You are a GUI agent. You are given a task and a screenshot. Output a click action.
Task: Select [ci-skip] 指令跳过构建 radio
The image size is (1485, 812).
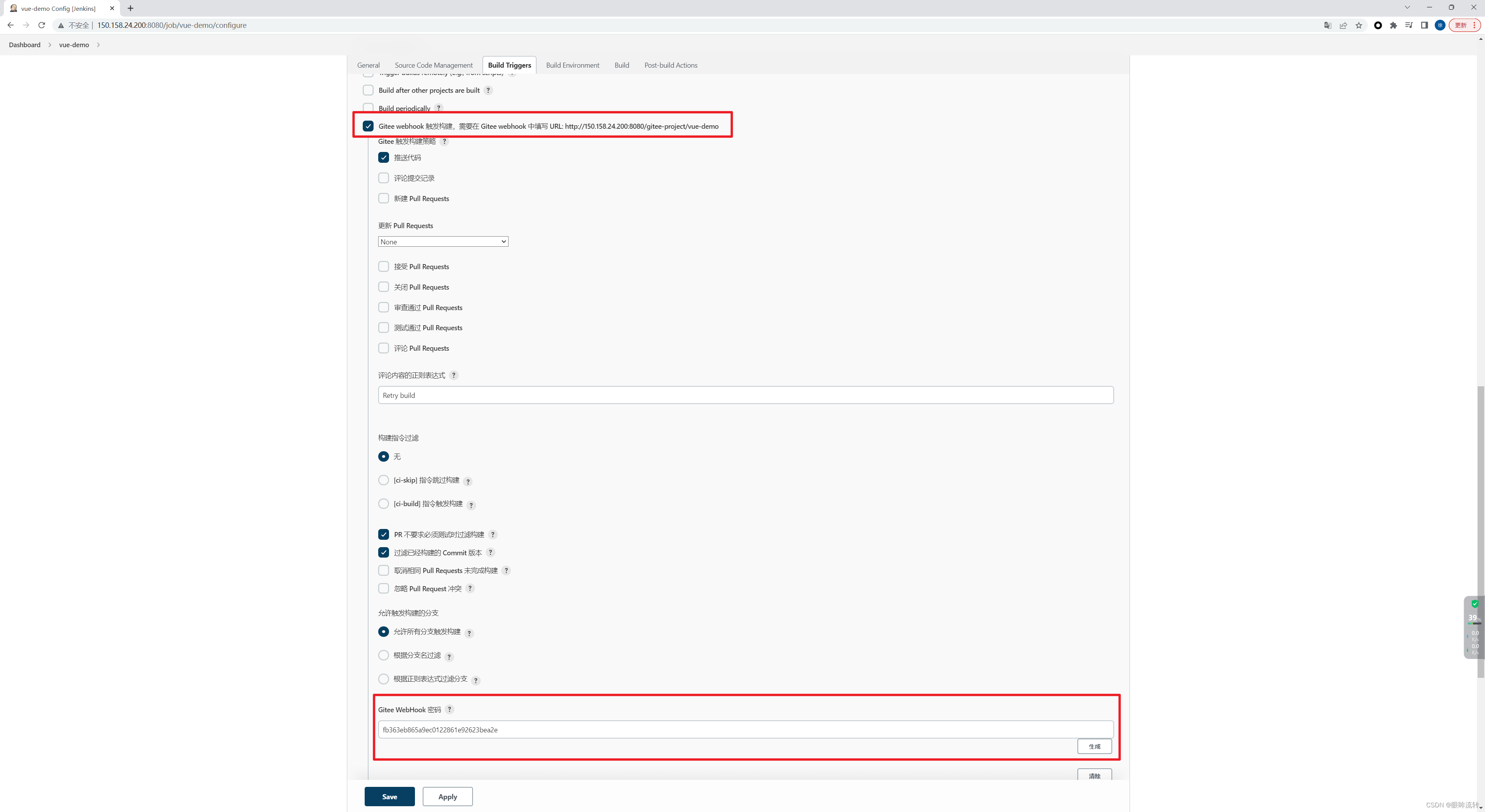pyautogui.click(x=383, y=480)
